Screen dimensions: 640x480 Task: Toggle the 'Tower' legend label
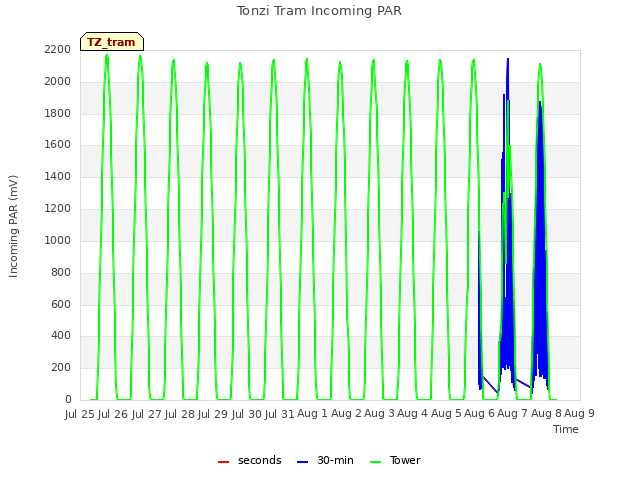point(405,460)
